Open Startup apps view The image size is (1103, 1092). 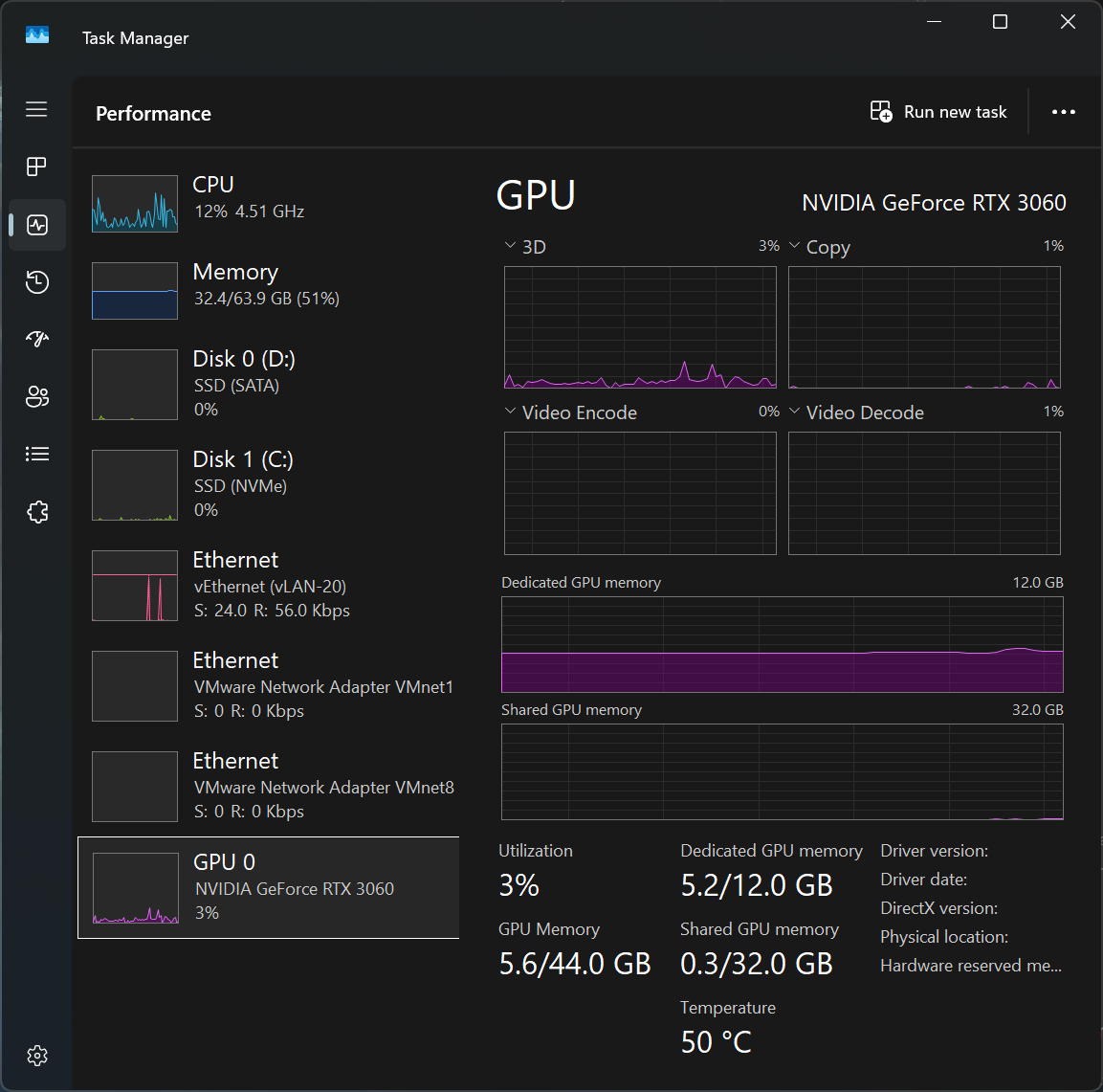click(36, 339)
